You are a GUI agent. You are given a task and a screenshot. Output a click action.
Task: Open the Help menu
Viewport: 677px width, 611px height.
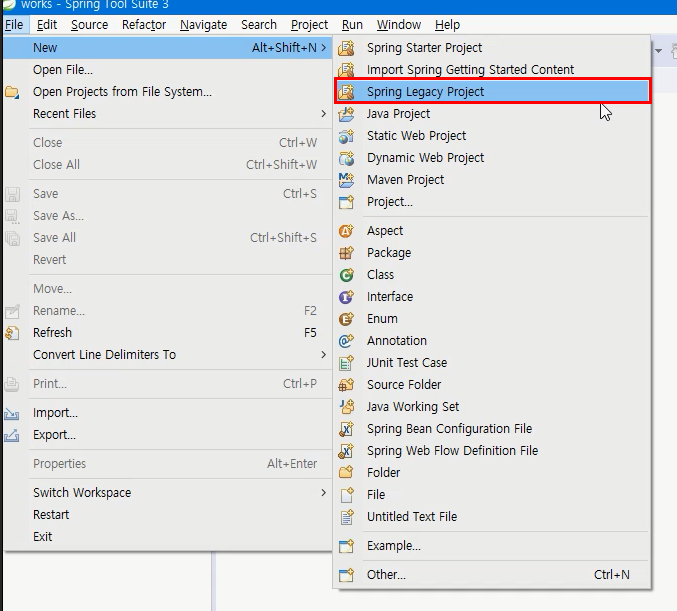447,25
